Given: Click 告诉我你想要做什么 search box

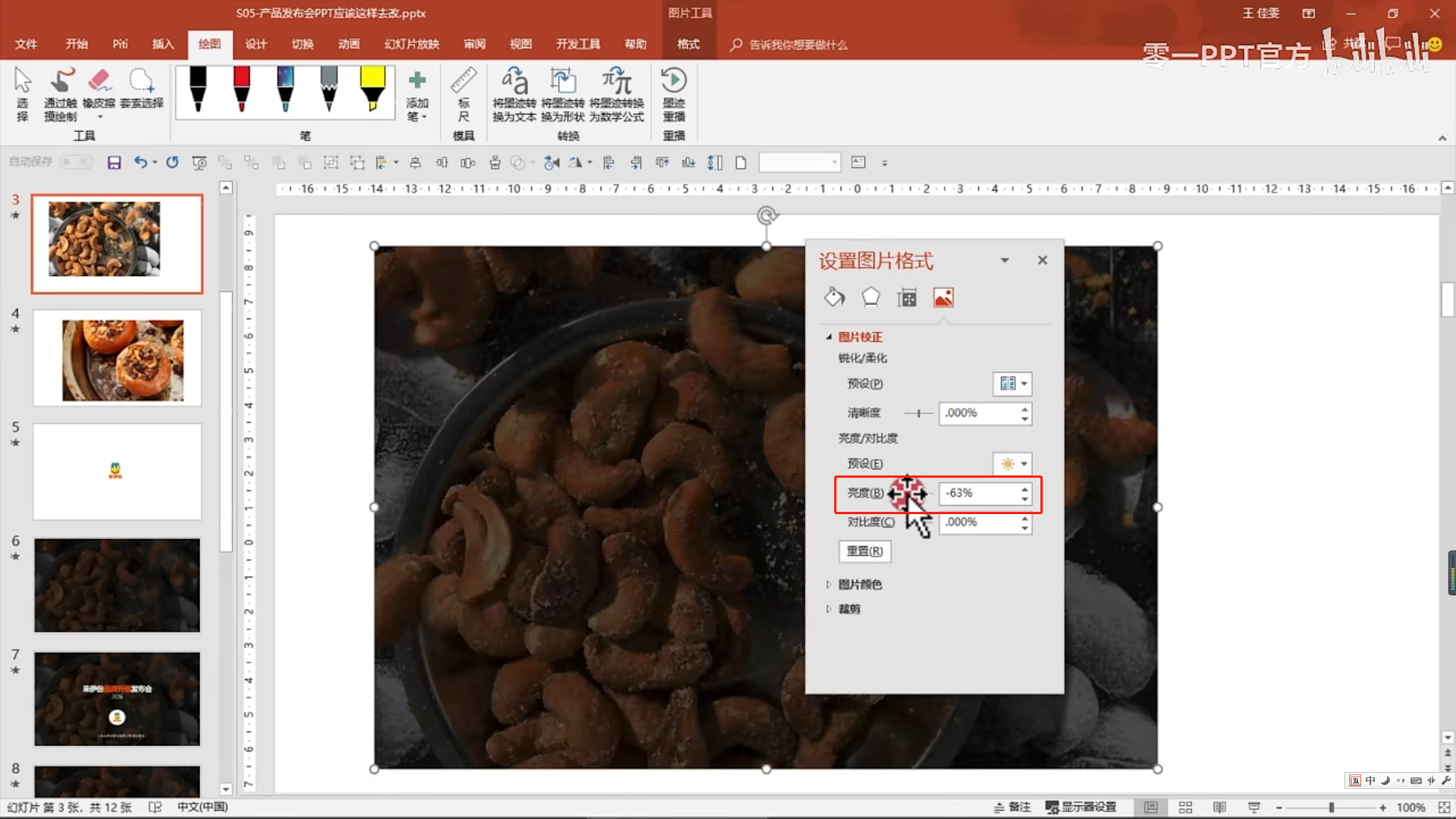Looking at the screenshot, I should (x=789, y=45).
